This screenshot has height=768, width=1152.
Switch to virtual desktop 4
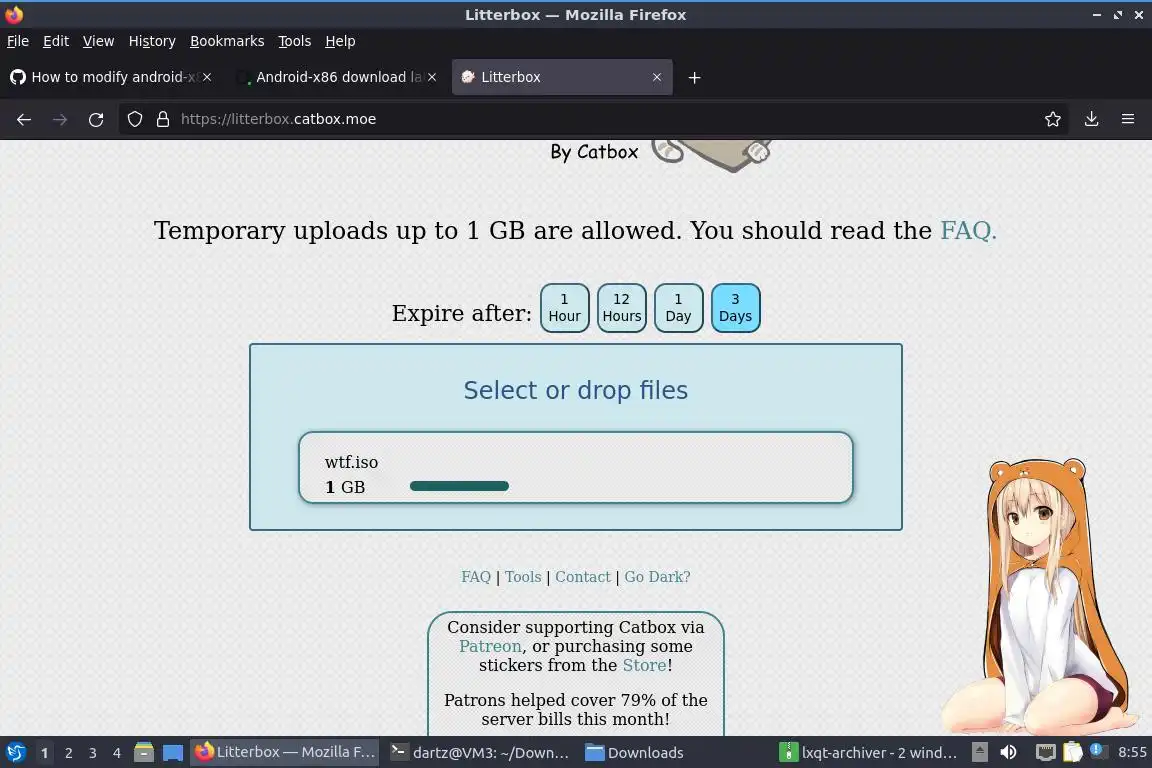coord(117,753)
